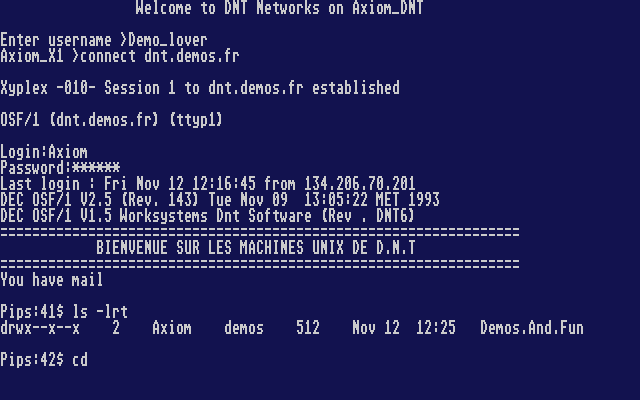
Task: Click the 'Welcome to DNT Networks' banner line
Action: pos(280,8)
